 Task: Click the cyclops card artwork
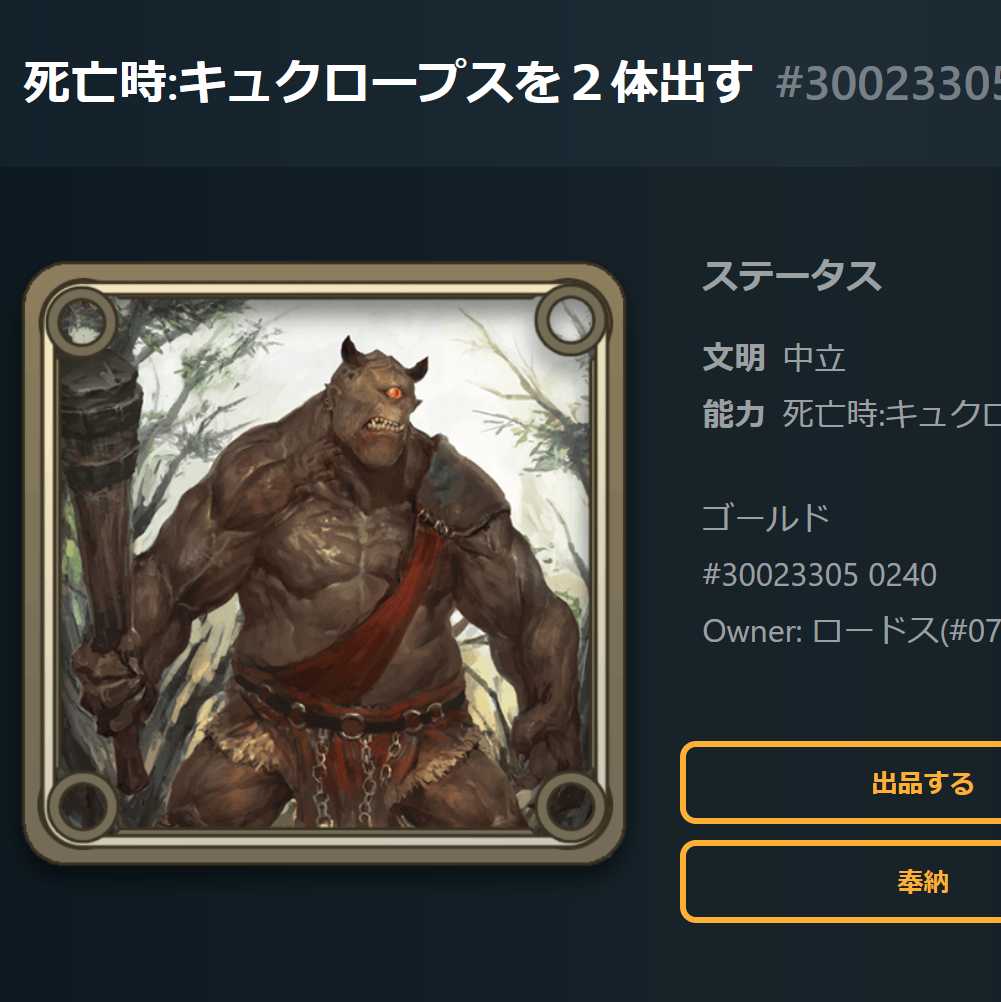coord(324,563)
